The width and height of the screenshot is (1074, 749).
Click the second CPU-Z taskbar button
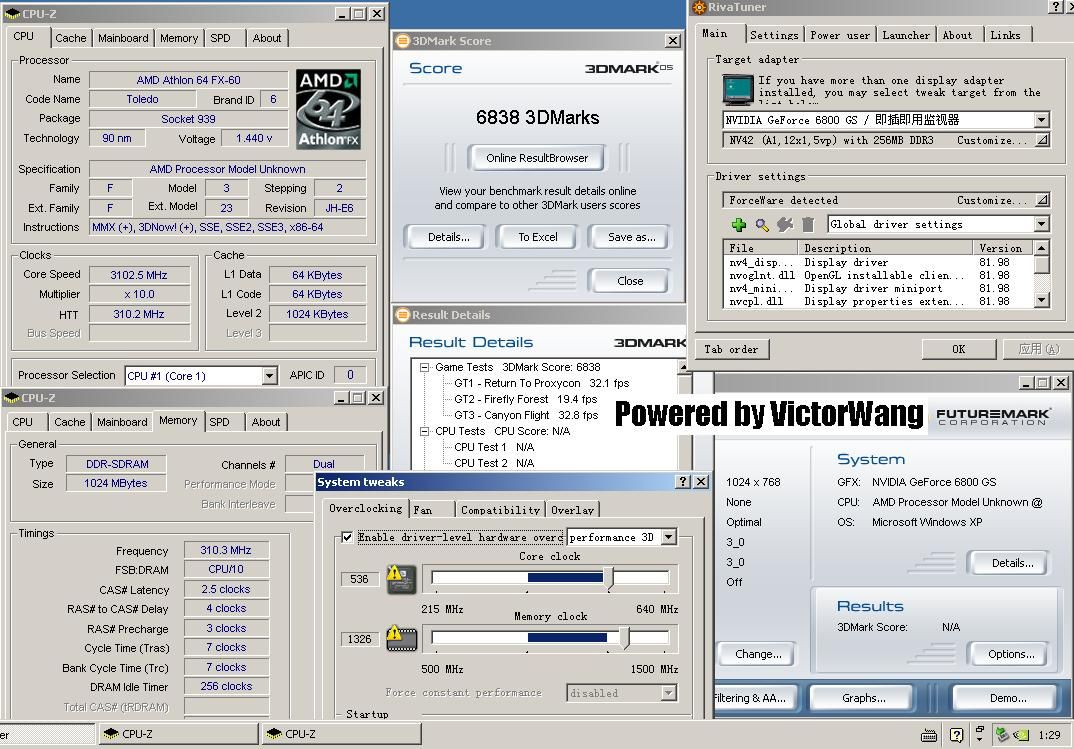[x=341, y=734]
